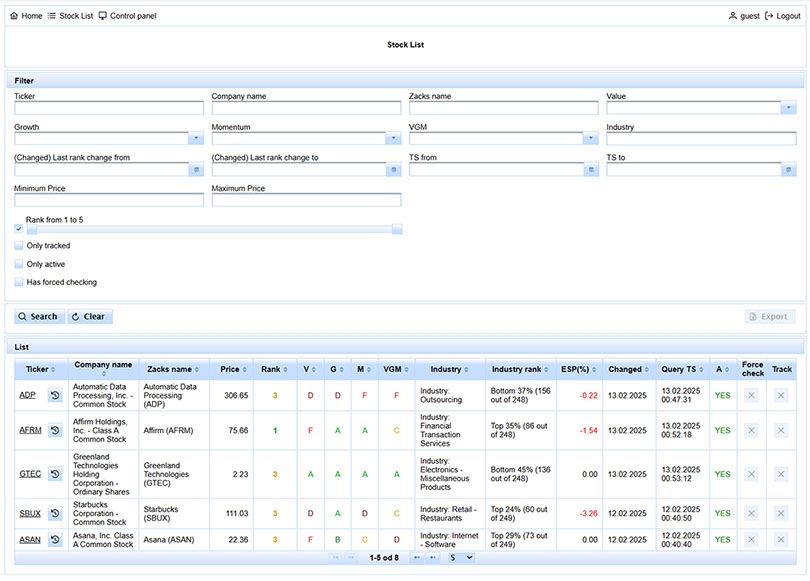Click the history icon beside SBUX

[55, 514]
